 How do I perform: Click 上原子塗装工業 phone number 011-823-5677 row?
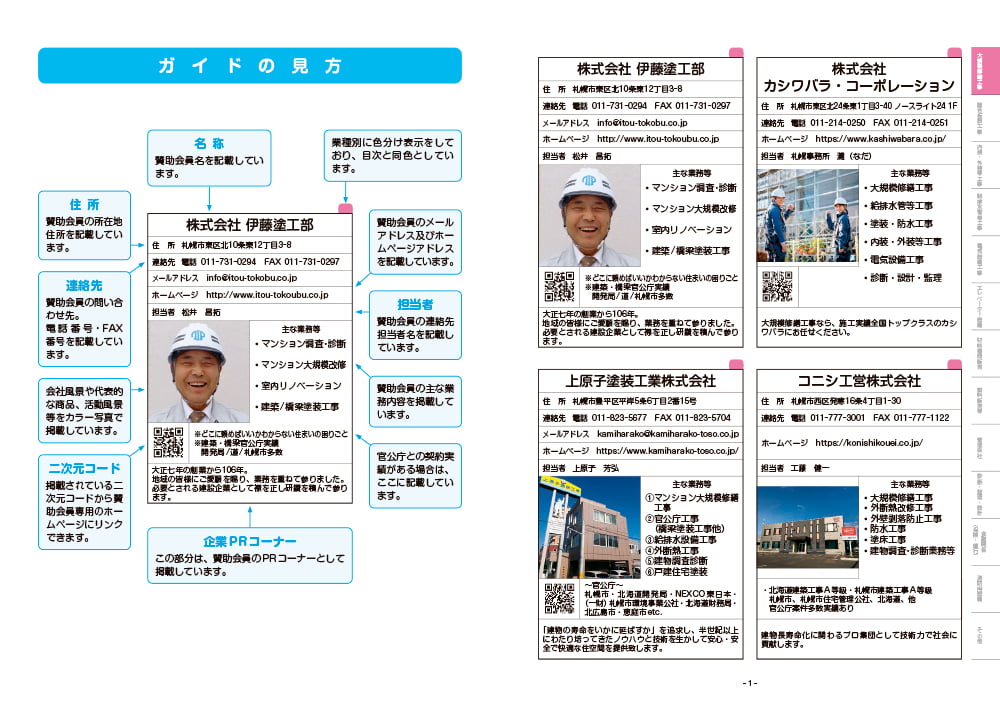[640, 418]
